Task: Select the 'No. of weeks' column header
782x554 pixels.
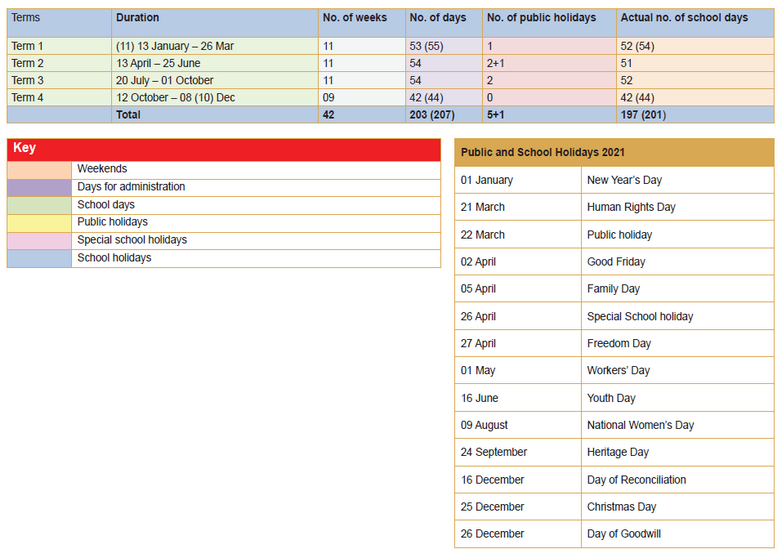Action: [x=362, y=23]
